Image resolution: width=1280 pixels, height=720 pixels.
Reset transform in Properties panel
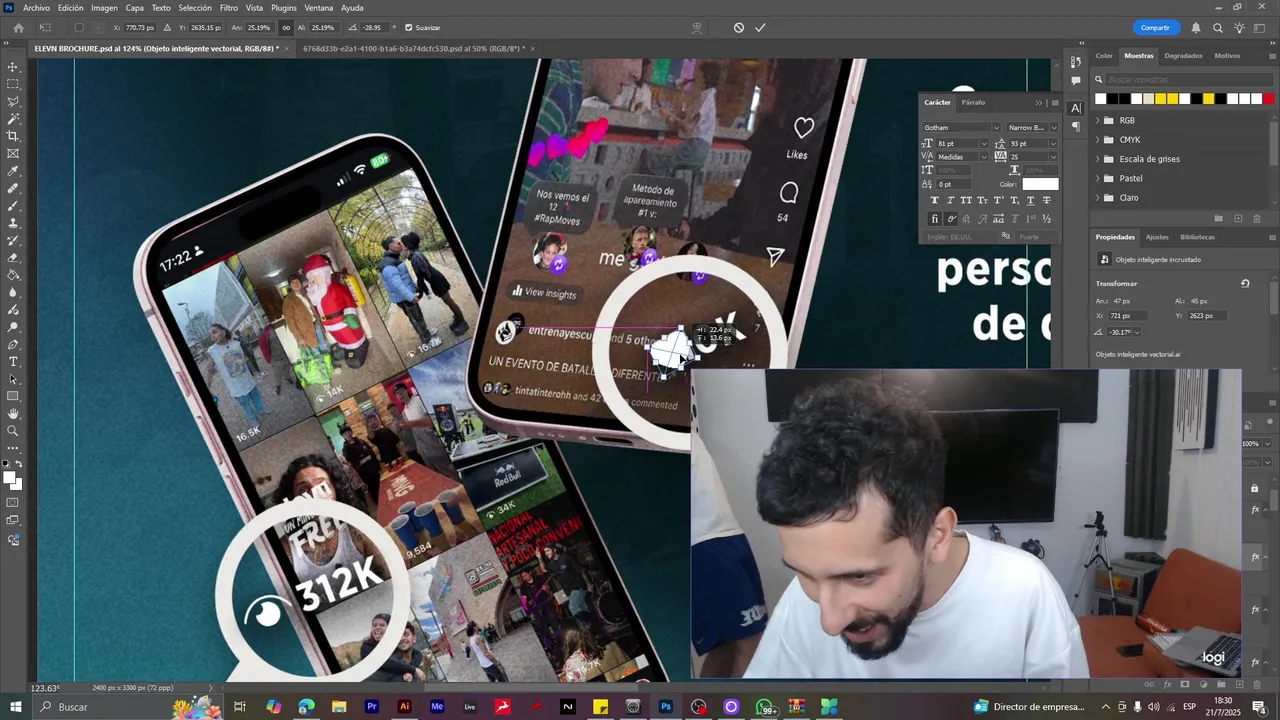(x=1245, y=283)
